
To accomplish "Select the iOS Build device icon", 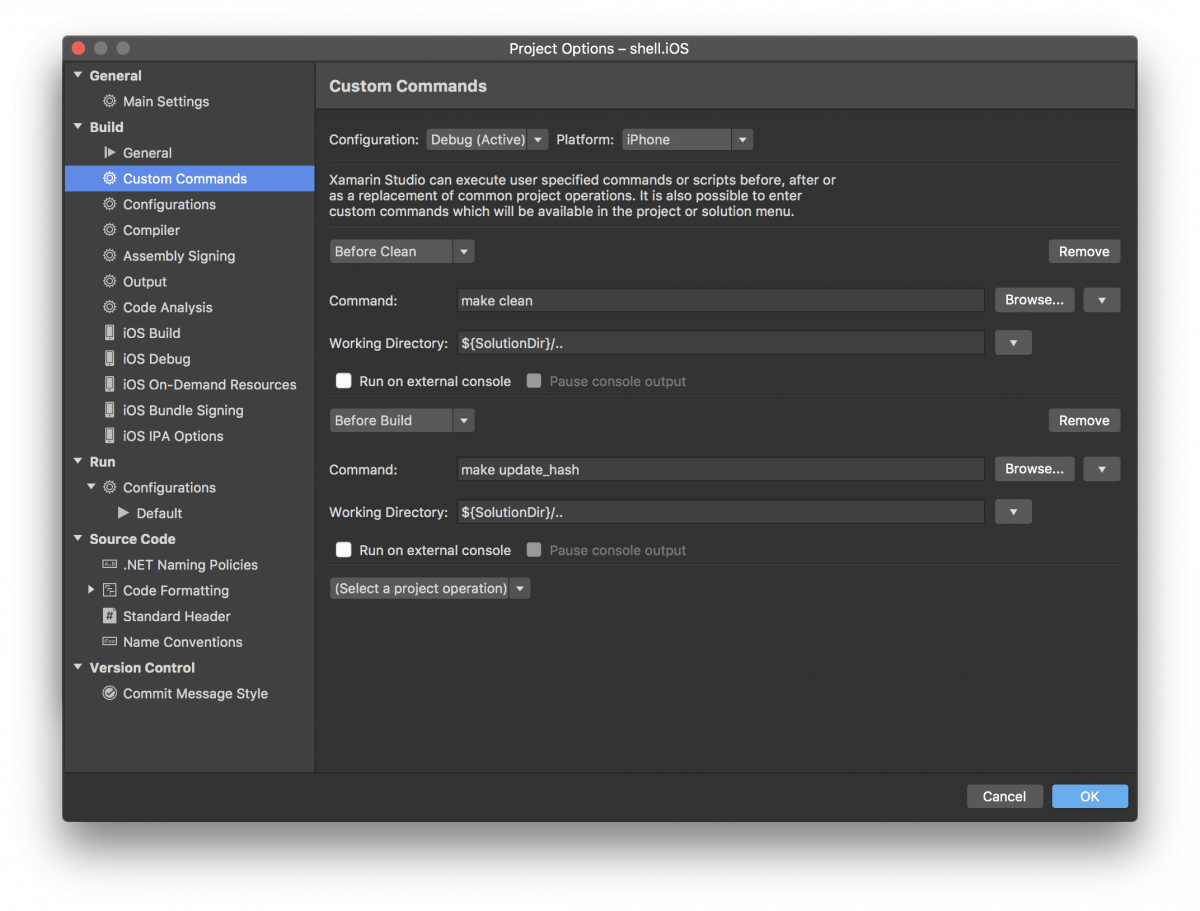I will coord(109,332).
